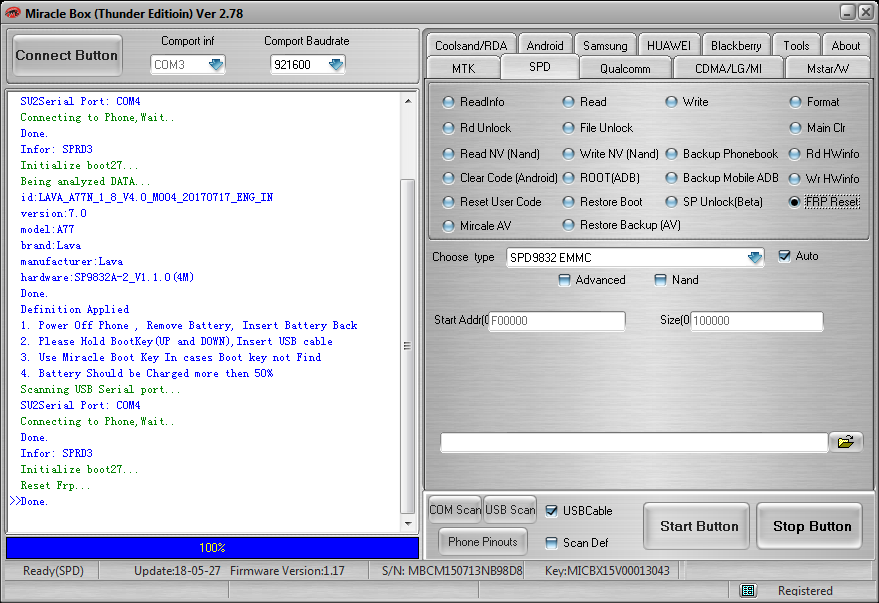The image size is (879, 603).
Task: Click the log scrollbar up arrow
Action: click(408, 101)
